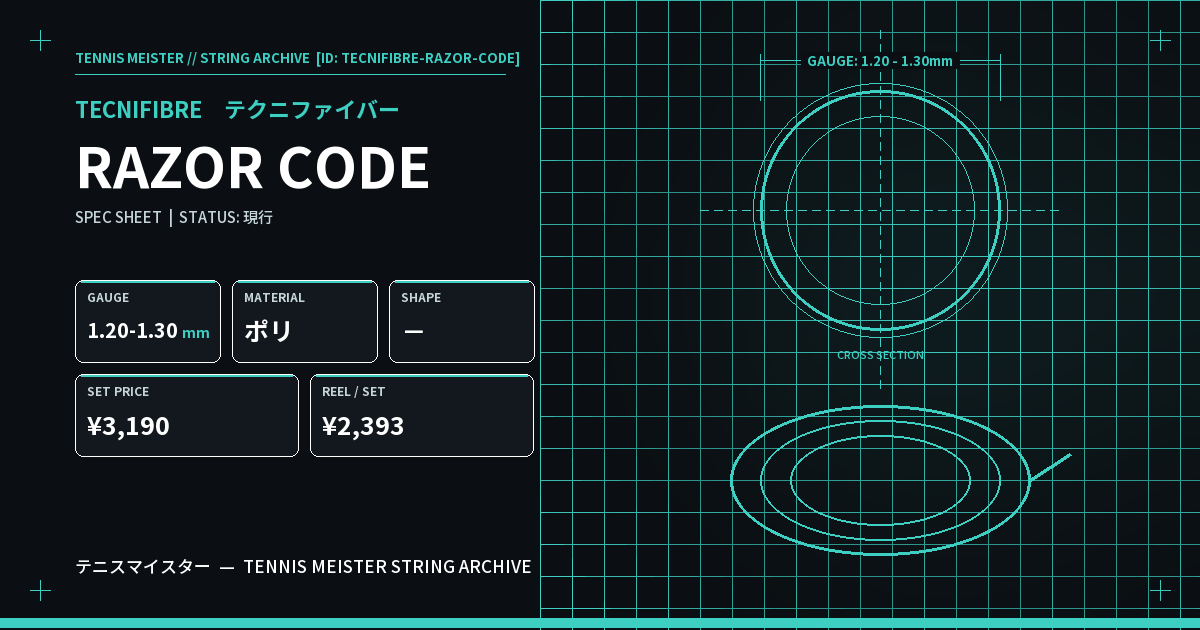This screenshot has width=1200, height=630.
Task: Click the brand name 'TECNIFIBRE'
Action: [x=139, y=110]
